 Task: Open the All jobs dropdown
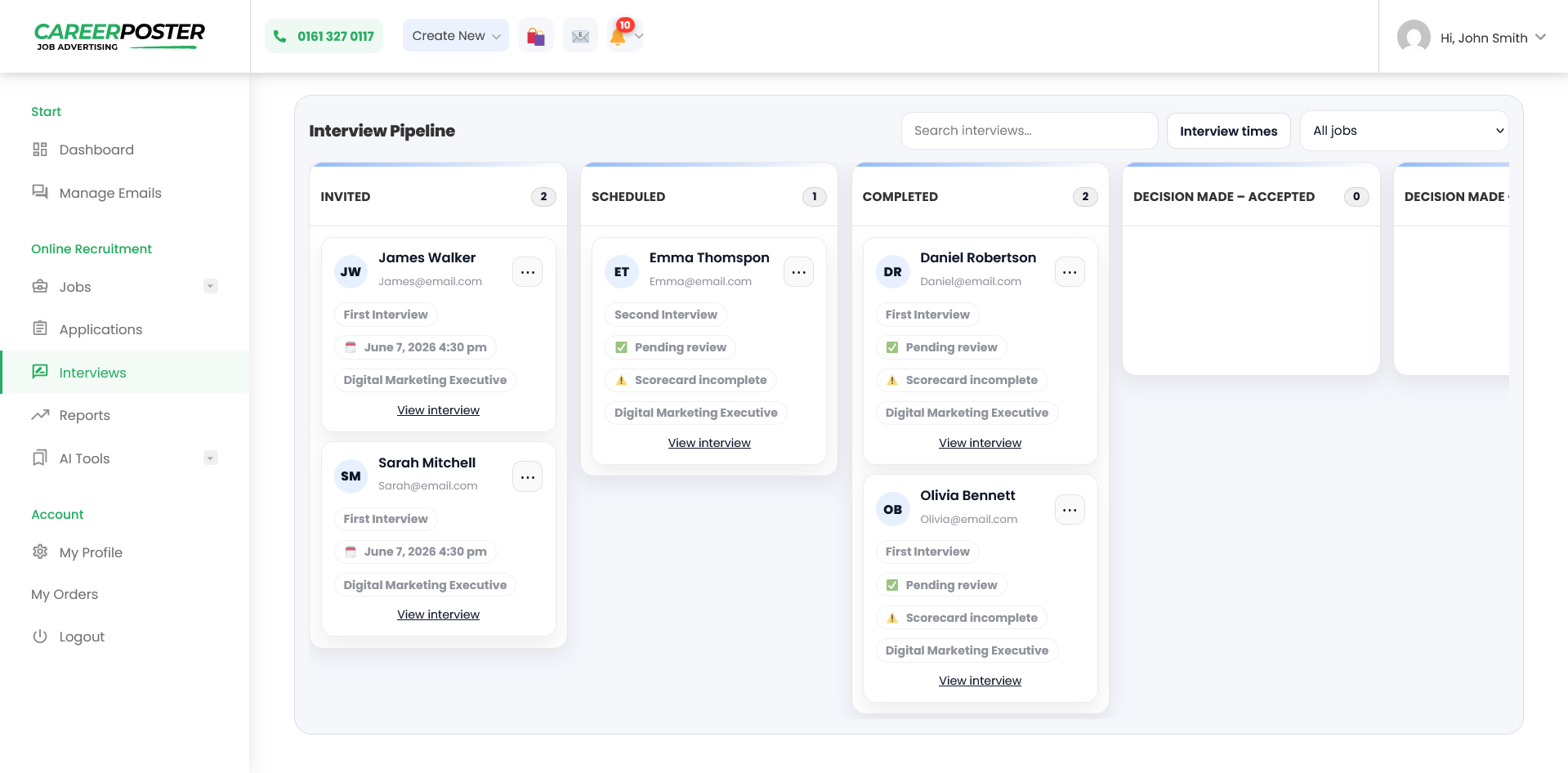point(1404,131)
